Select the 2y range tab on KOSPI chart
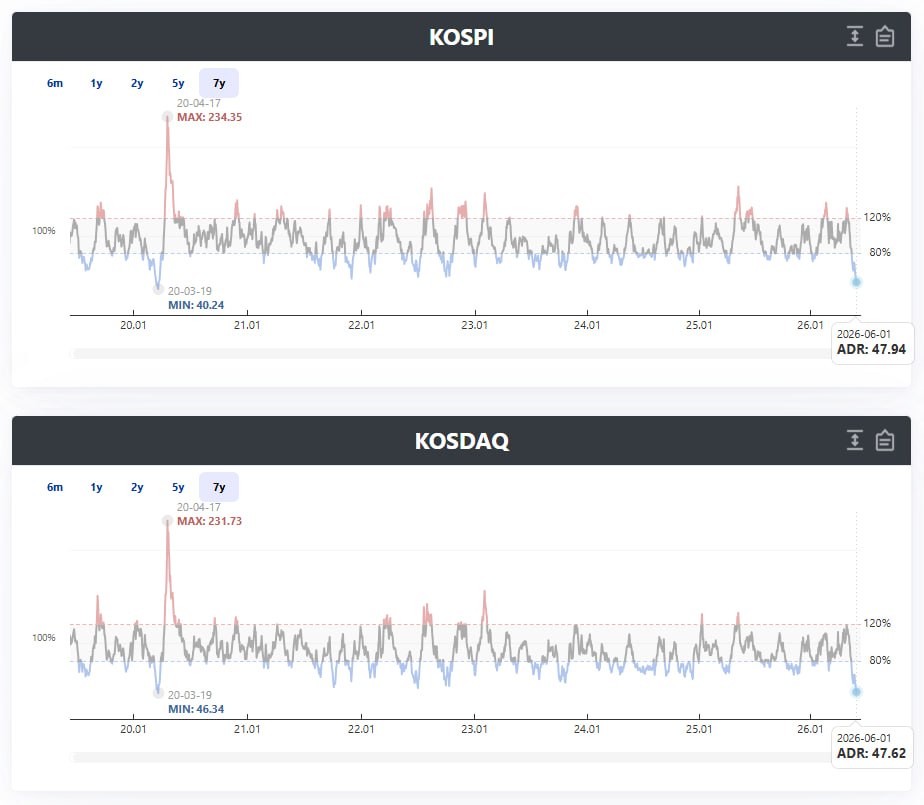Viewport: 924px width, 805px height. tap(137, 83)
